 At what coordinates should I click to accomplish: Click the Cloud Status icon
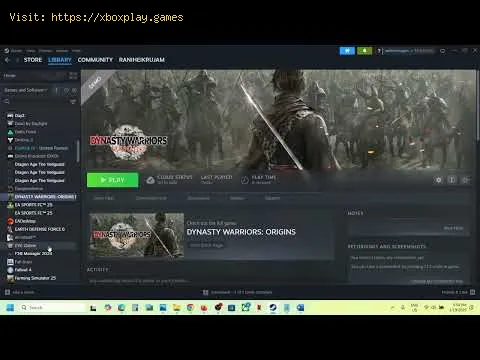150,180
